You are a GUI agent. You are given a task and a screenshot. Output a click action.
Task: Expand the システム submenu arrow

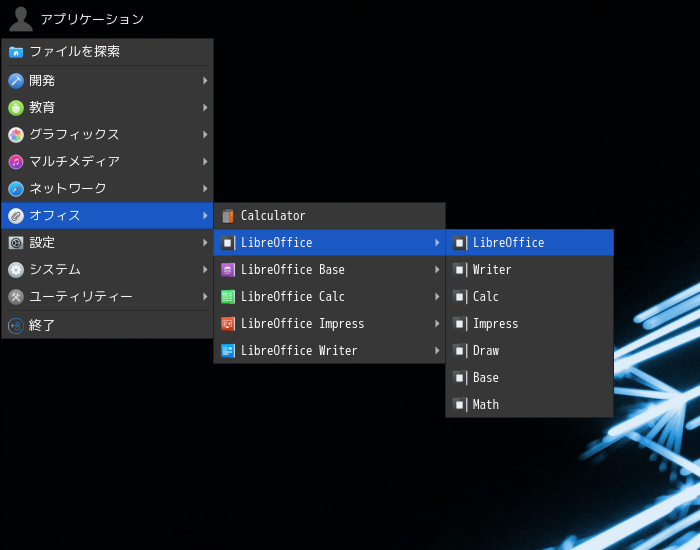205,270
